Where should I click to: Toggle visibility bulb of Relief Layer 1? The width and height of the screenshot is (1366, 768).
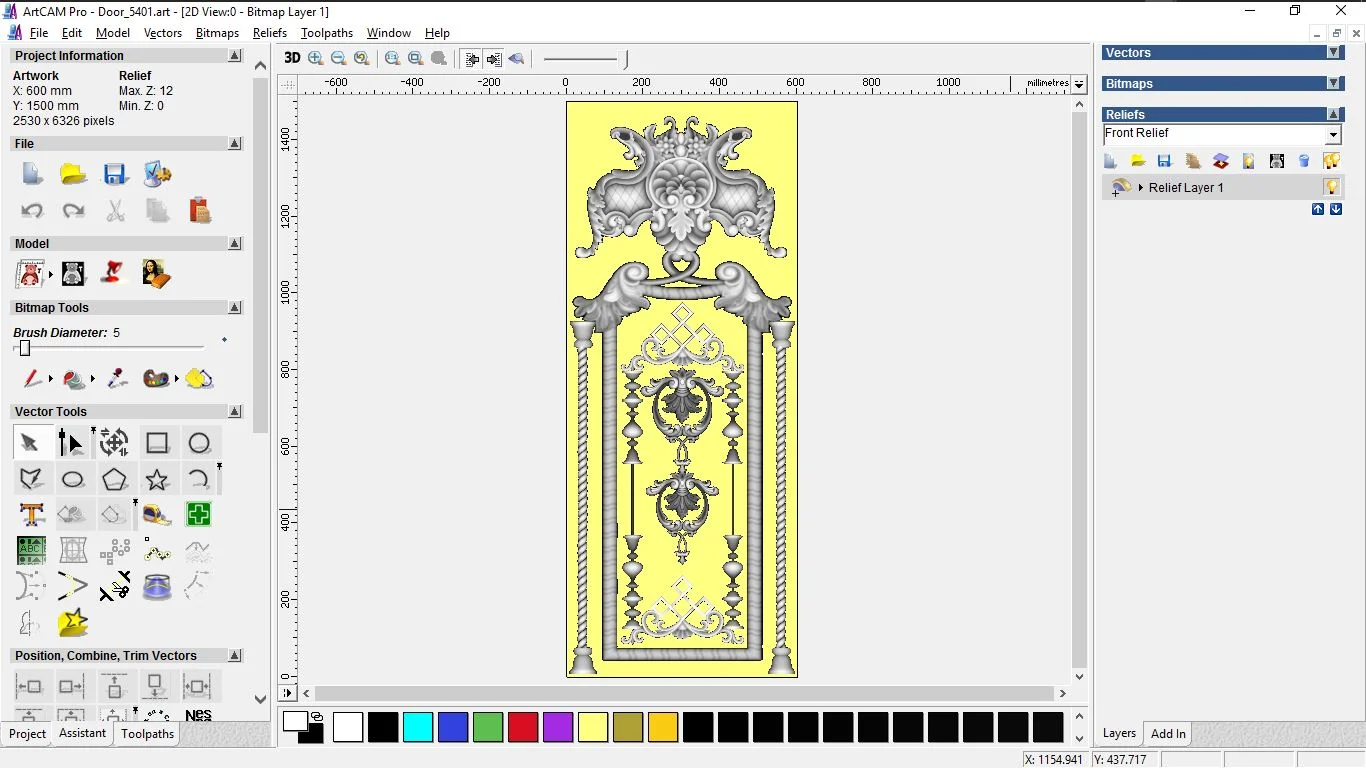pos(1331,187)
